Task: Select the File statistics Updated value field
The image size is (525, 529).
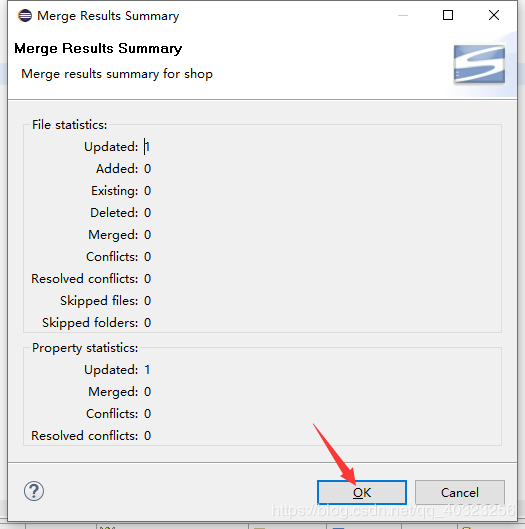Action: [147, 147]
